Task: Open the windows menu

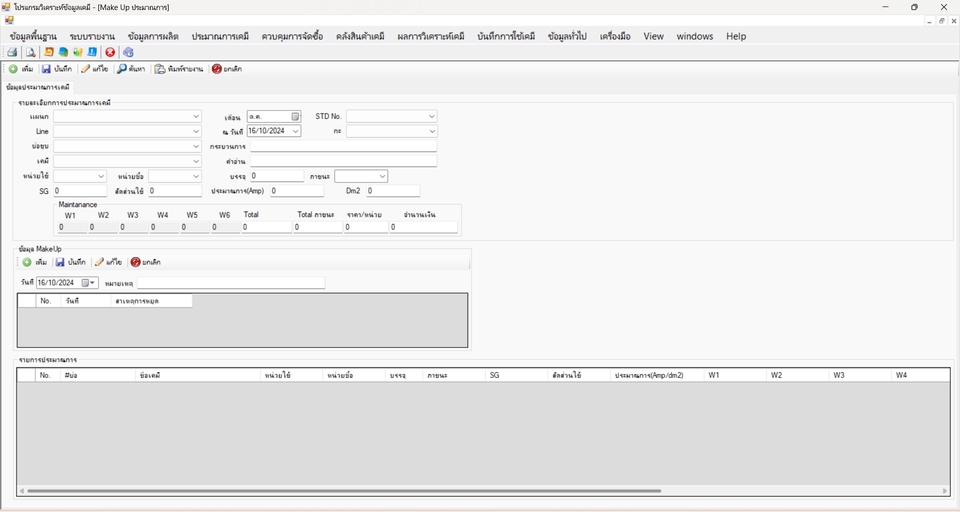Action: [694, 36]
